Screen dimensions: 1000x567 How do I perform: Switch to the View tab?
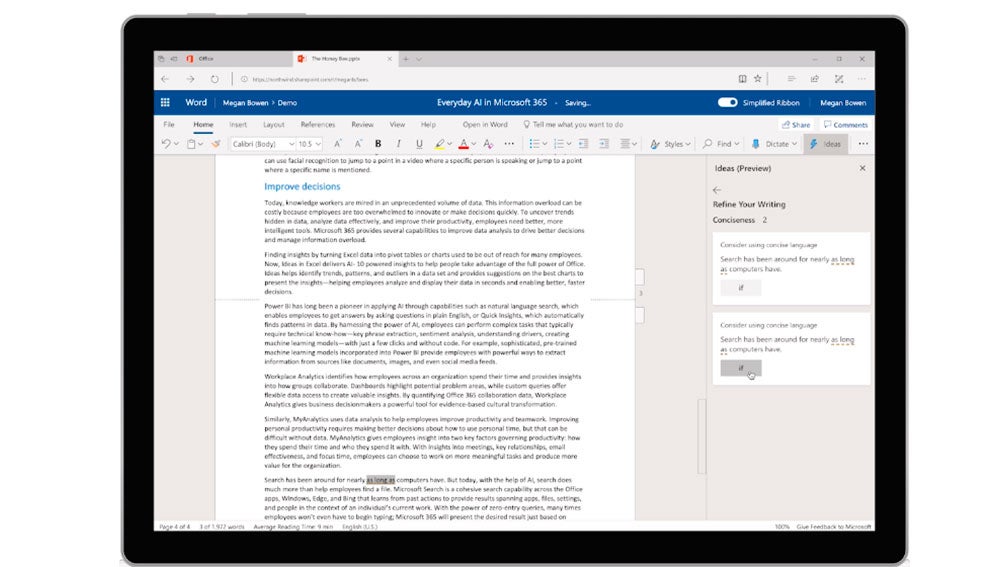[x=397, y=124]
